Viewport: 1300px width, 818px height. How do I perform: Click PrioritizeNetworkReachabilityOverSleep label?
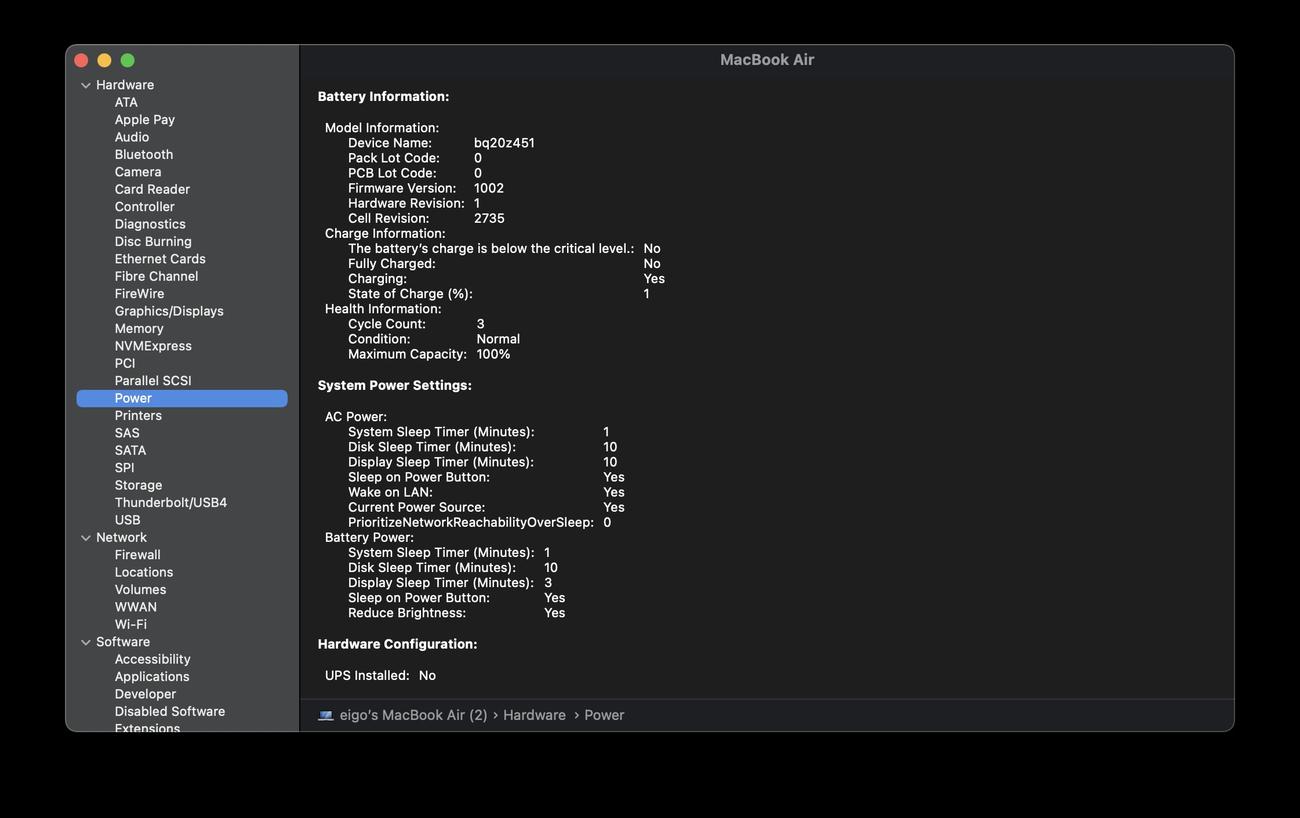coord(471,522)
